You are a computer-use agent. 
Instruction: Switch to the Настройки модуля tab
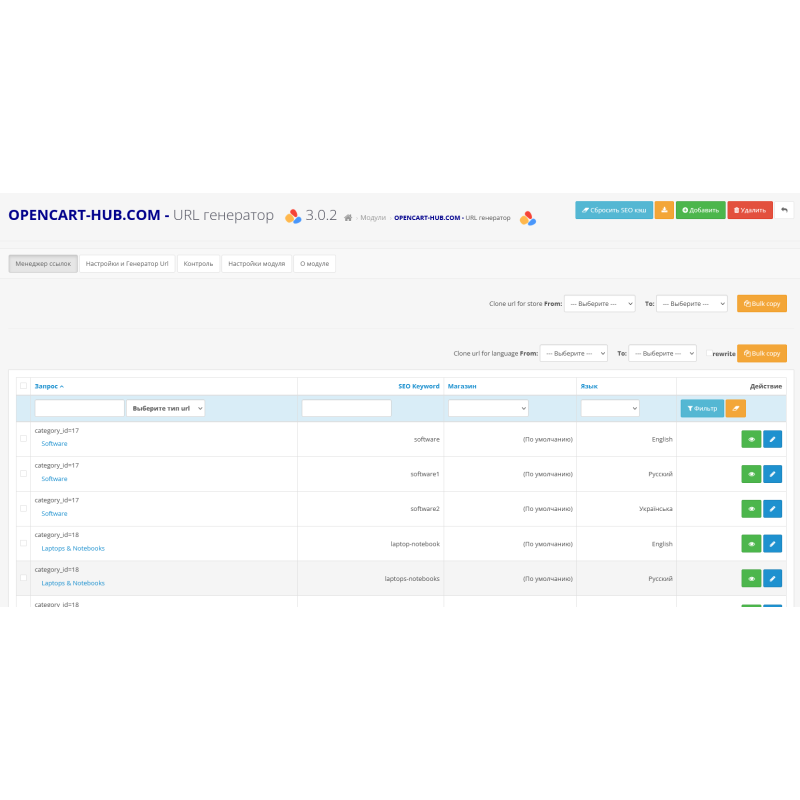255,263
